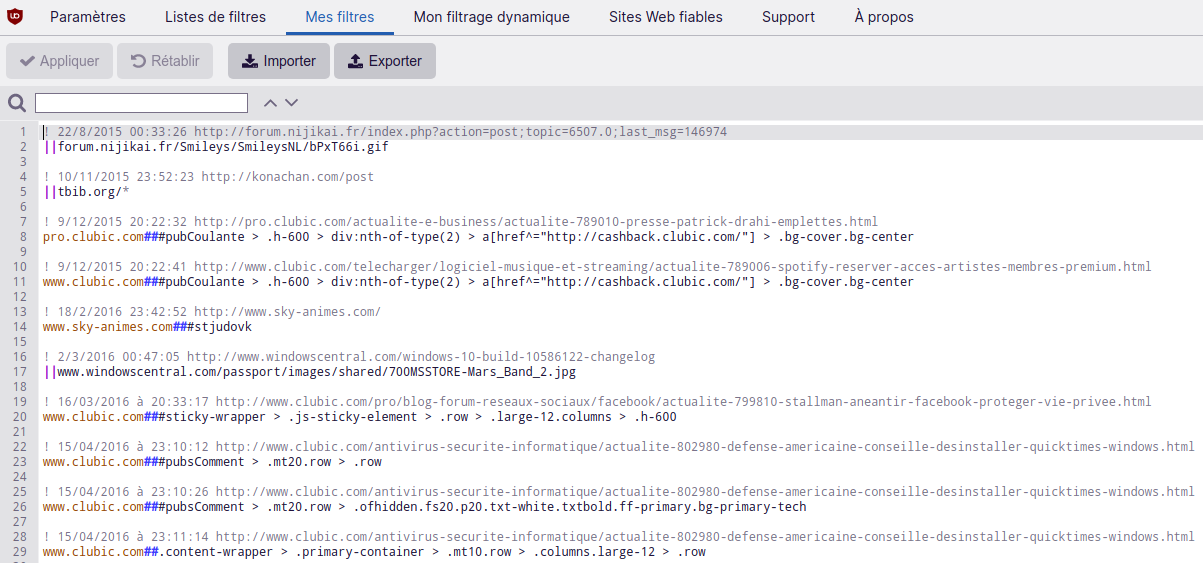Click filter ||forum.nijikai.fr/Smileys/SmileysNL/bPxT66i.gif
Viewport: 1203px width, 563px height.
tap(216, 147)
